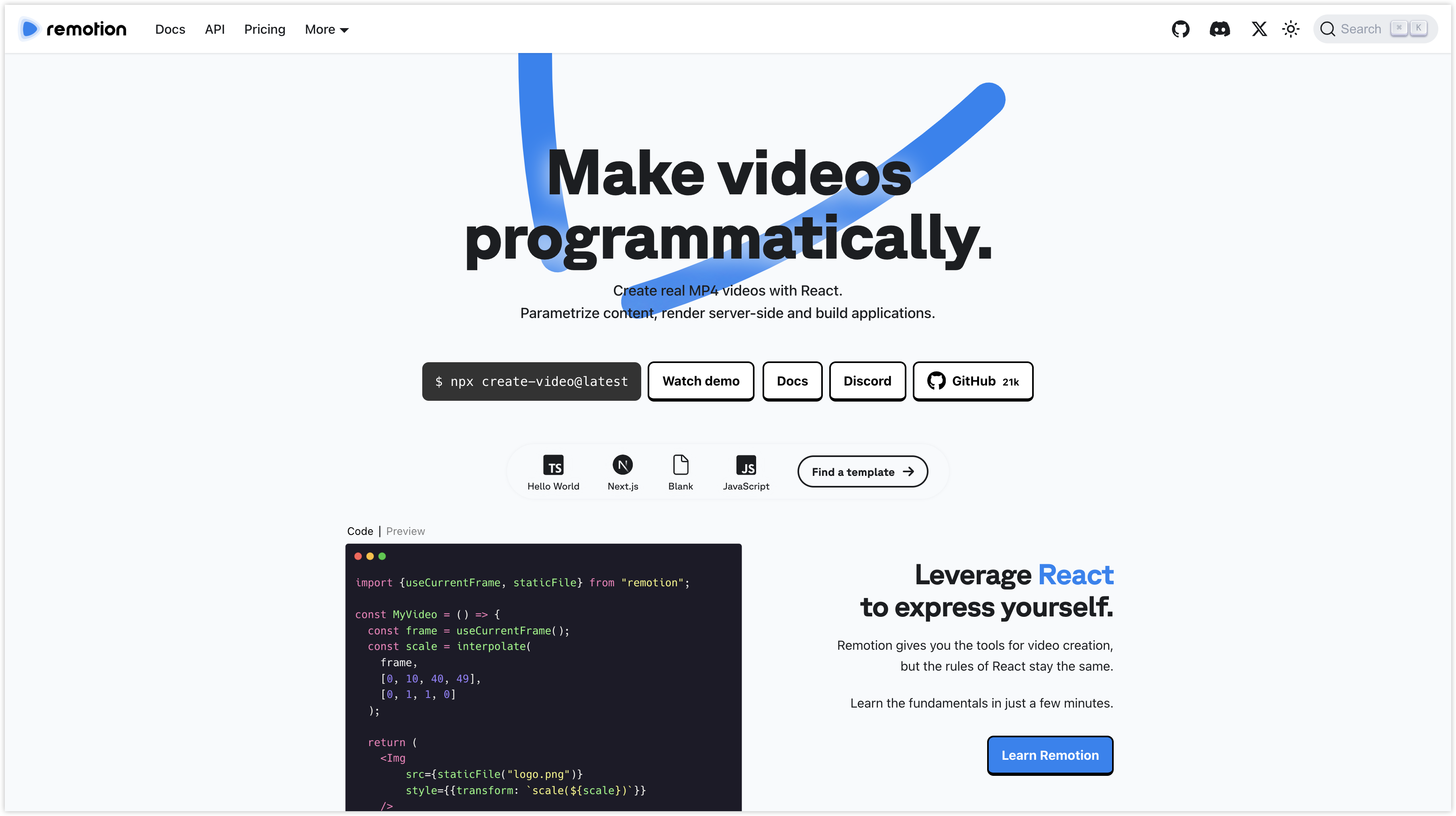Click the Search input field
The height and width of the screenshot is (816, 1456).
(x=1375, y=29)
